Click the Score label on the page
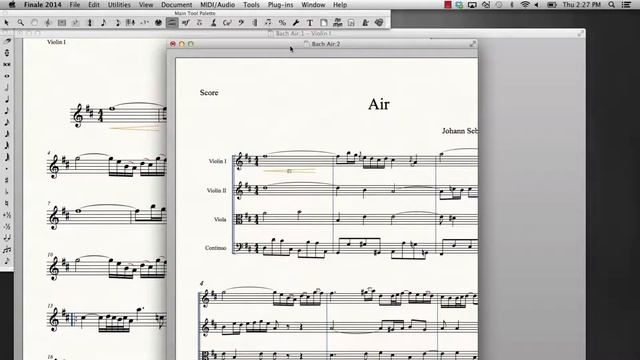Image resolution: width=640 pixels, height=360 pixels. click(209, 93)
